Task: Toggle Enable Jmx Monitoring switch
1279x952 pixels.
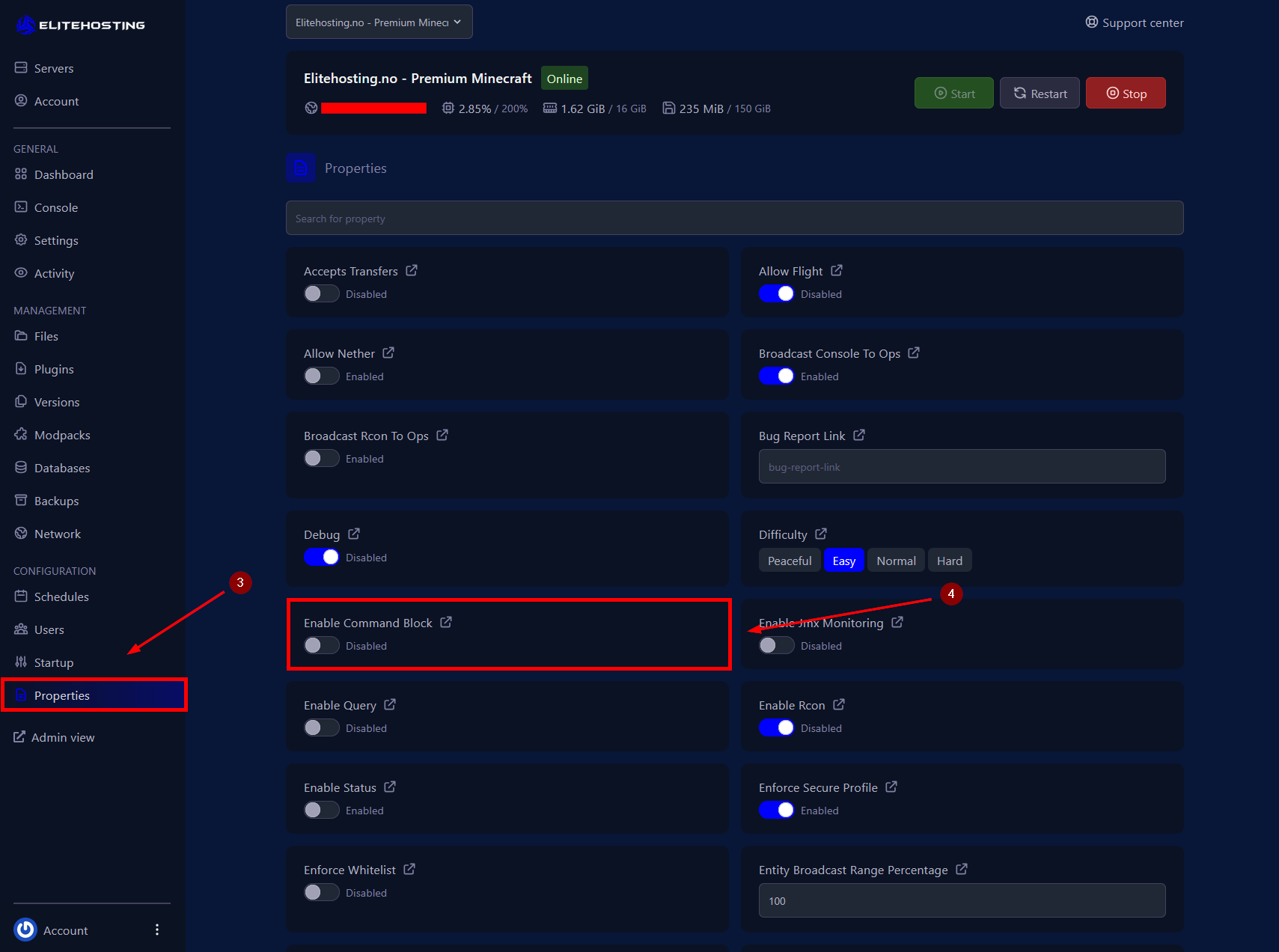Action: 777,645
